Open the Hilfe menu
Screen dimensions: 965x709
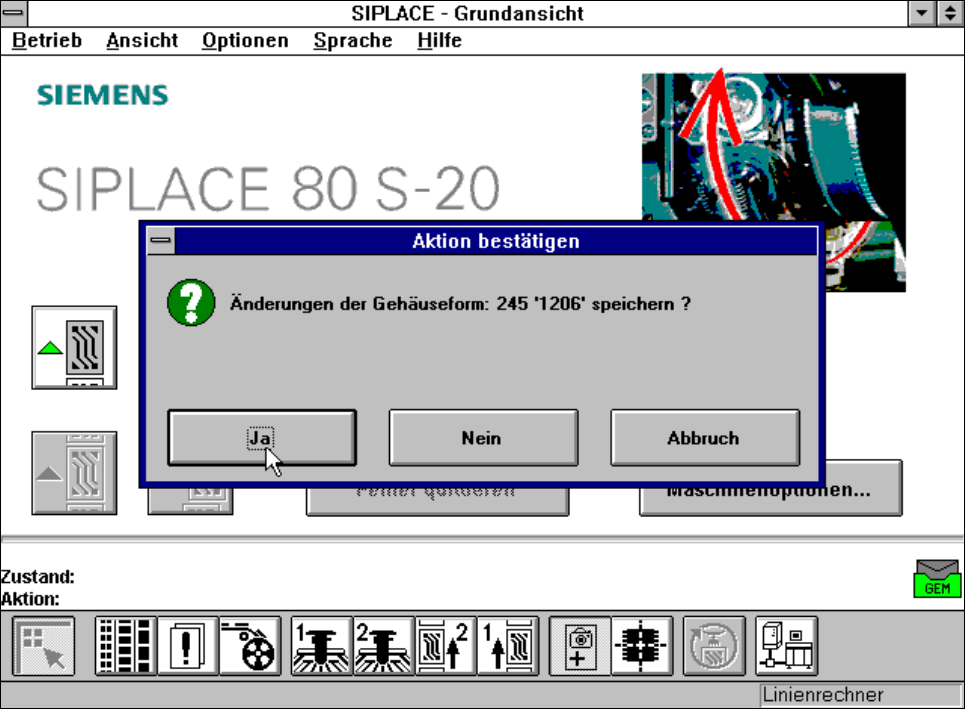439,41
